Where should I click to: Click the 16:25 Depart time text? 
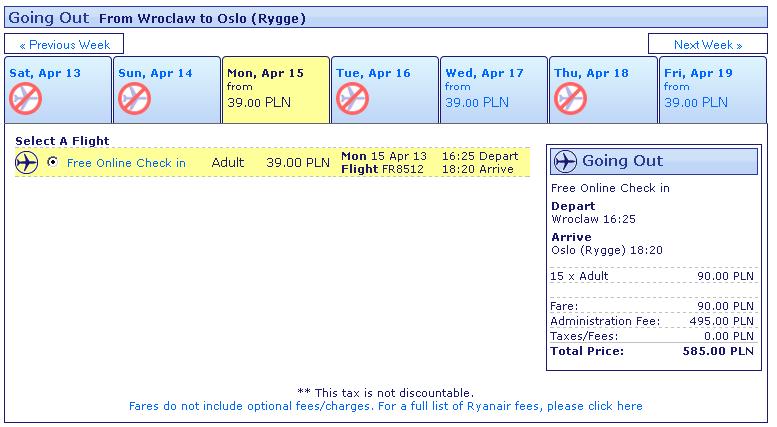(480, 156)
